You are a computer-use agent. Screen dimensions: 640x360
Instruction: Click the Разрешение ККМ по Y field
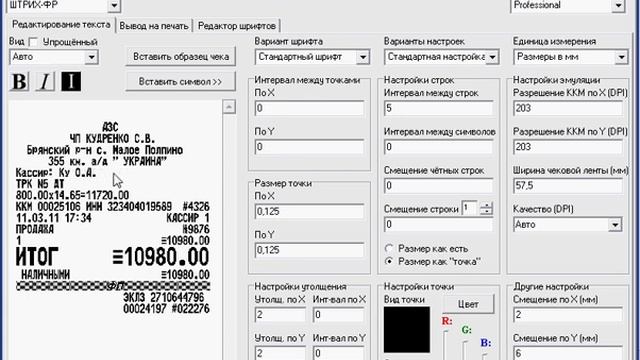[x=568, y=147]
